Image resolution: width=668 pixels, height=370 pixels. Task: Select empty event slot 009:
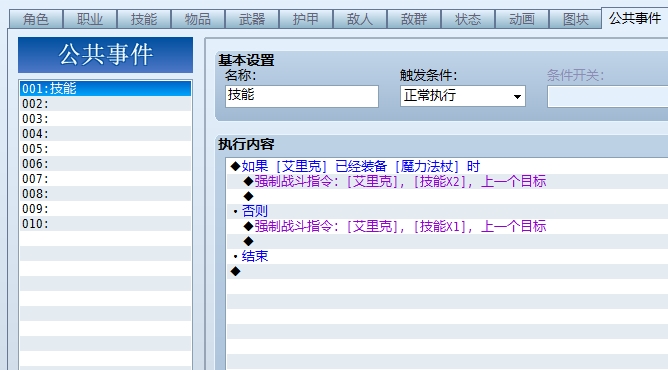click(105, 209)
